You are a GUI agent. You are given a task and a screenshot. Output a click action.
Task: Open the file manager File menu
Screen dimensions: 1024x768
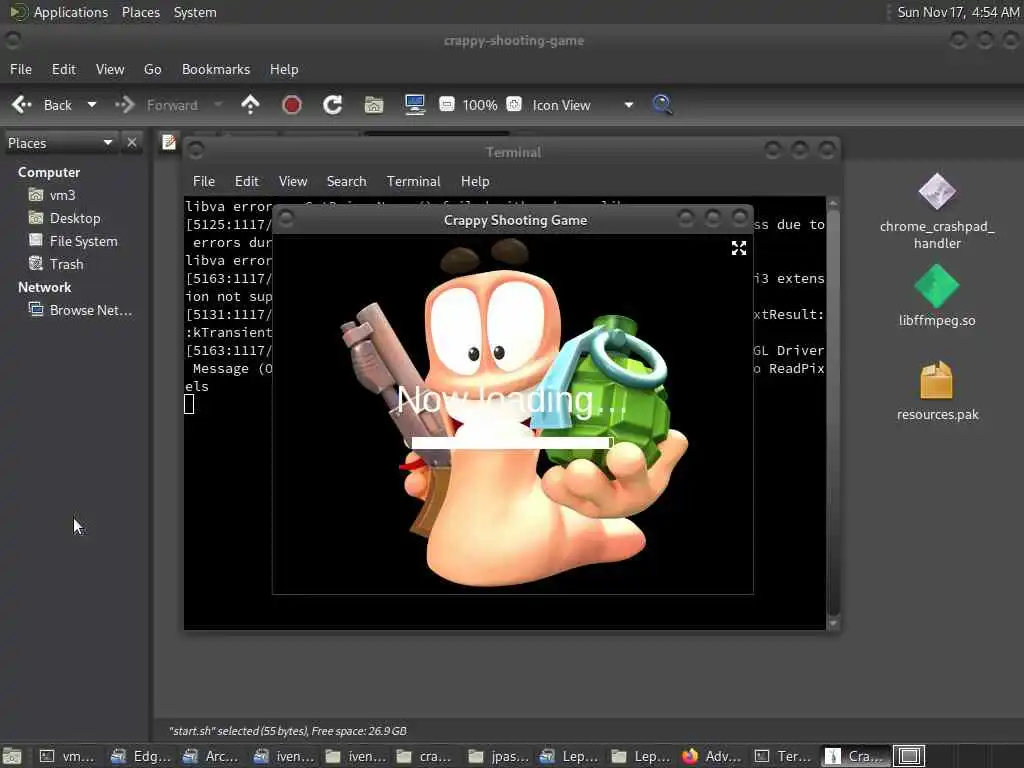(x=21, y=69)
